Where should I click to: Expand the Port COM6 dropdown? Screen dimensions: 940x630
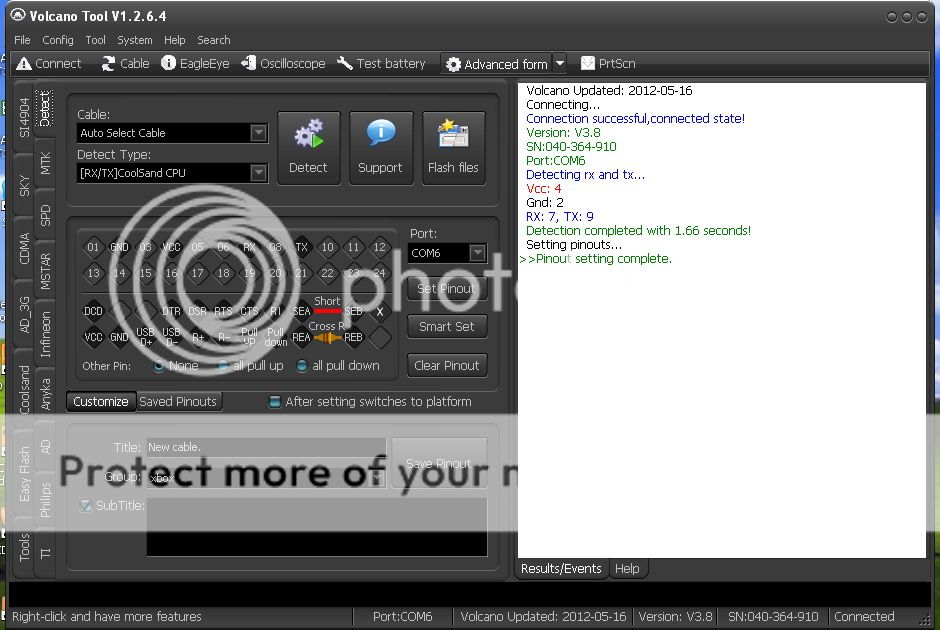tap(477, 253)
